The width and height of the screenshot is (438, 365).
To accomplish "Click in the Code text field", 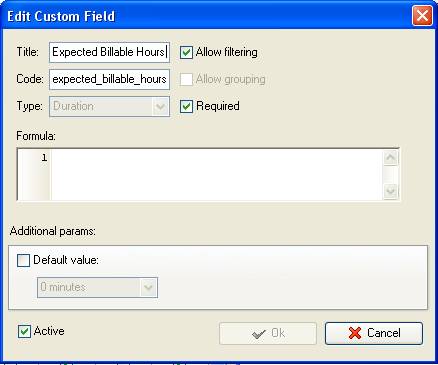I will click(109, 79).
